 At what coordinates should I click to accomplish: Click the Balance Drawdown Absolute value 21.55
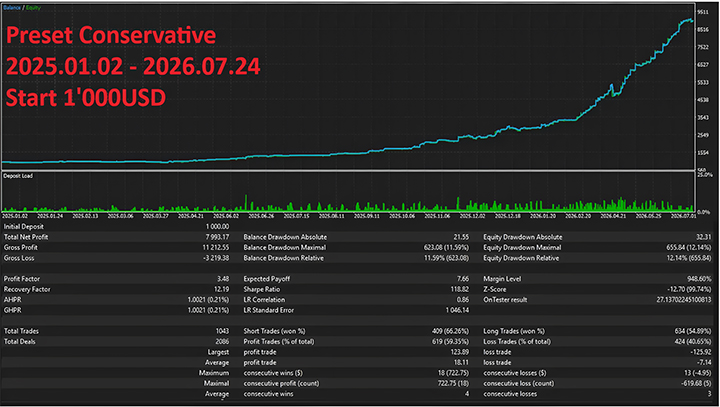[461, 237]
